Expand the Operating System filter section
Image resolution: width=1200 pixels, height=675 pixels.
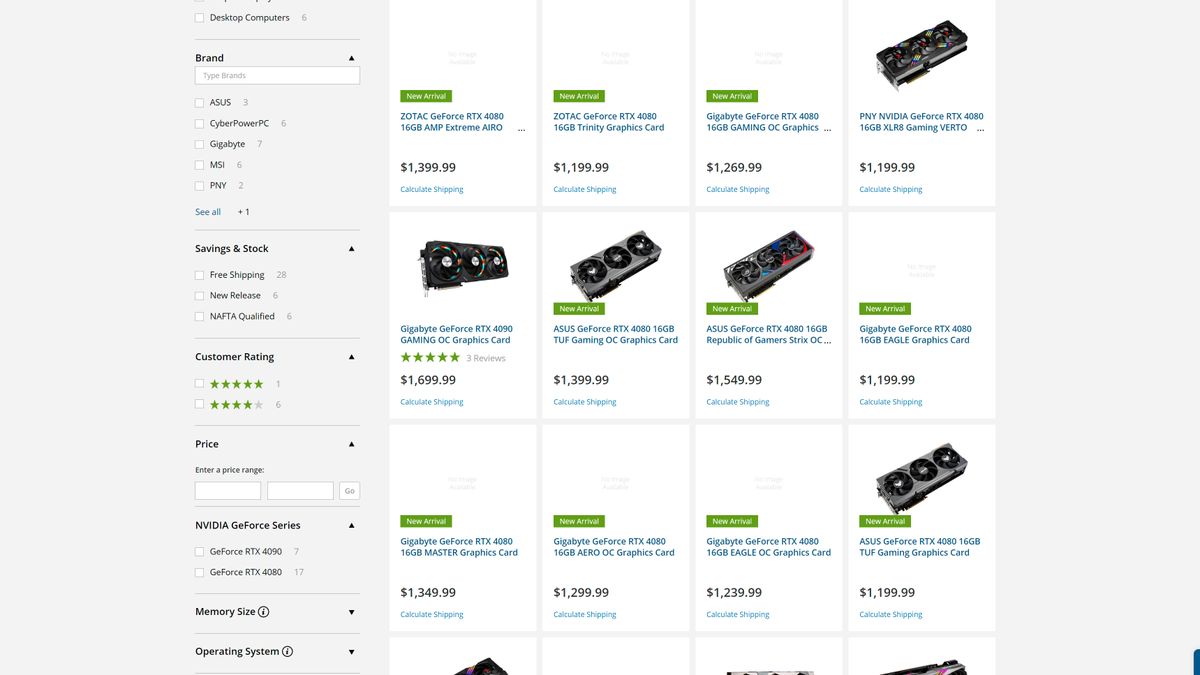click(x=352, y=652)
